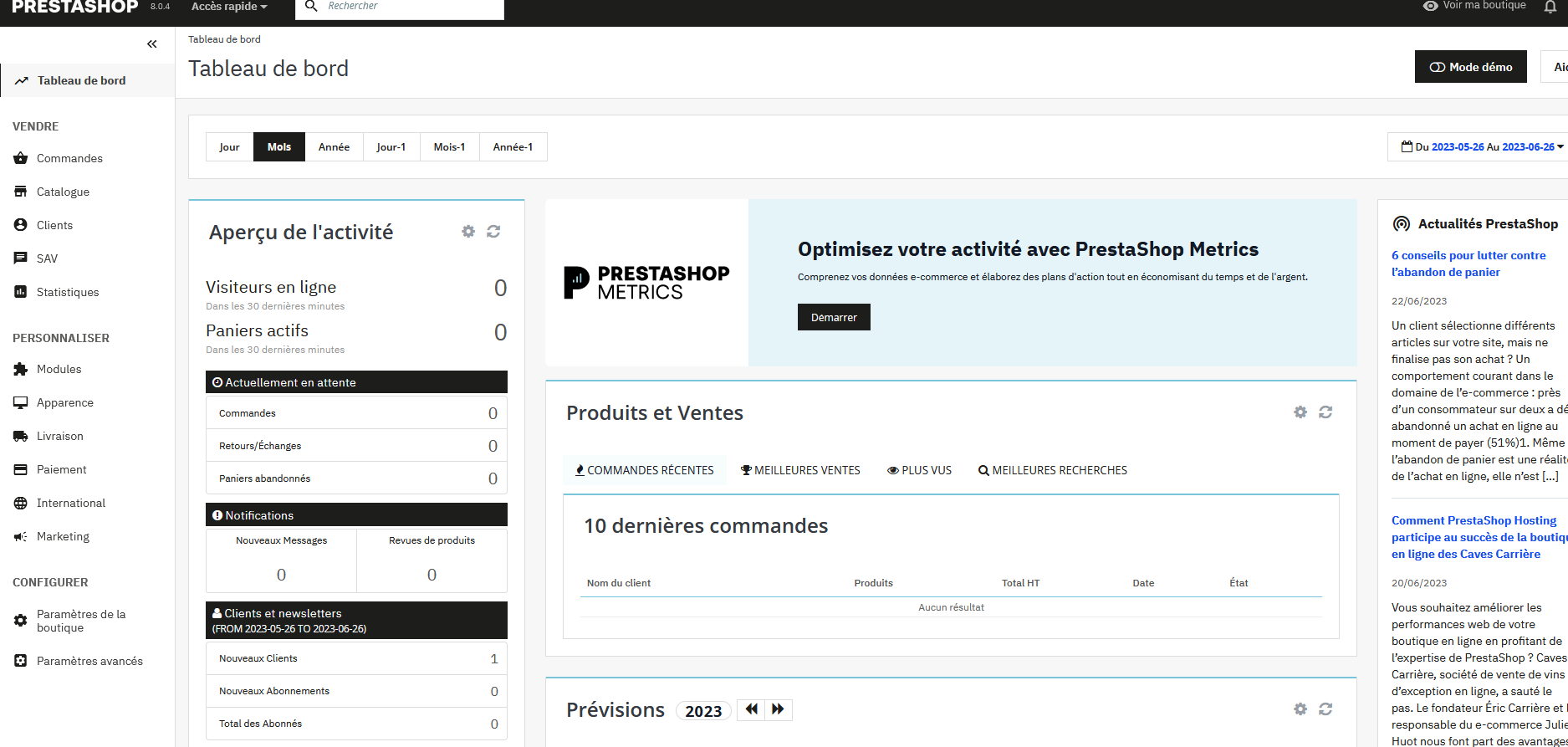Click the Paramètres avancés gear icon

21,661
